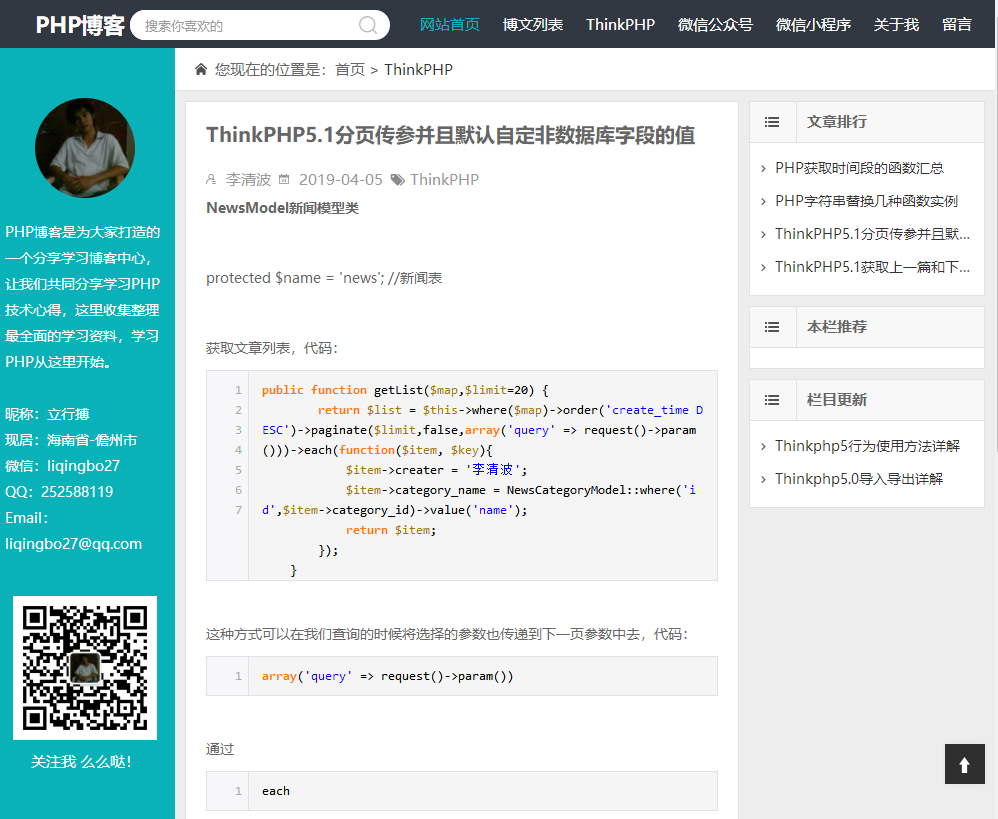Click text protected $name = 'news'
Viewport: 998px width, 819px height.
(x=294, y=278)
